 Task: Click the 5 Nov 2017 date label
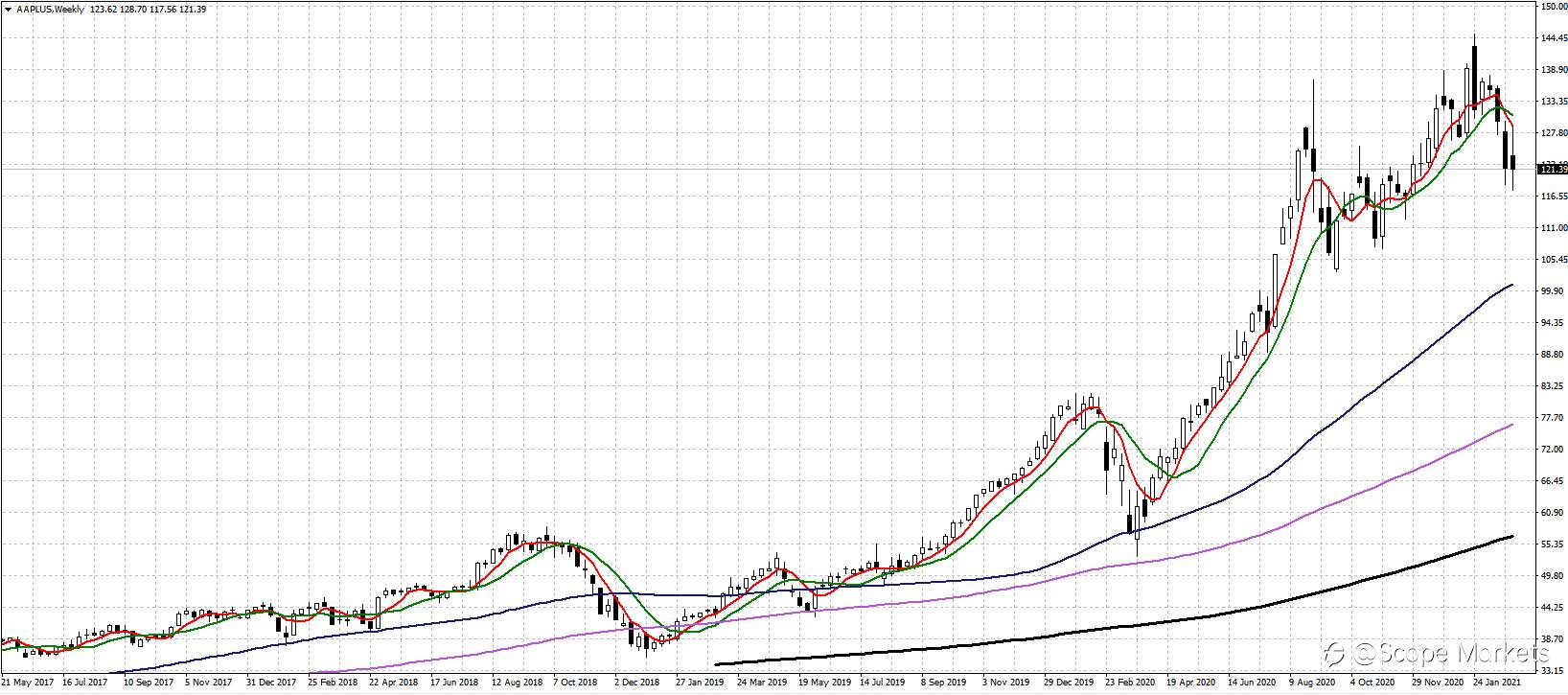pos(210,683)
